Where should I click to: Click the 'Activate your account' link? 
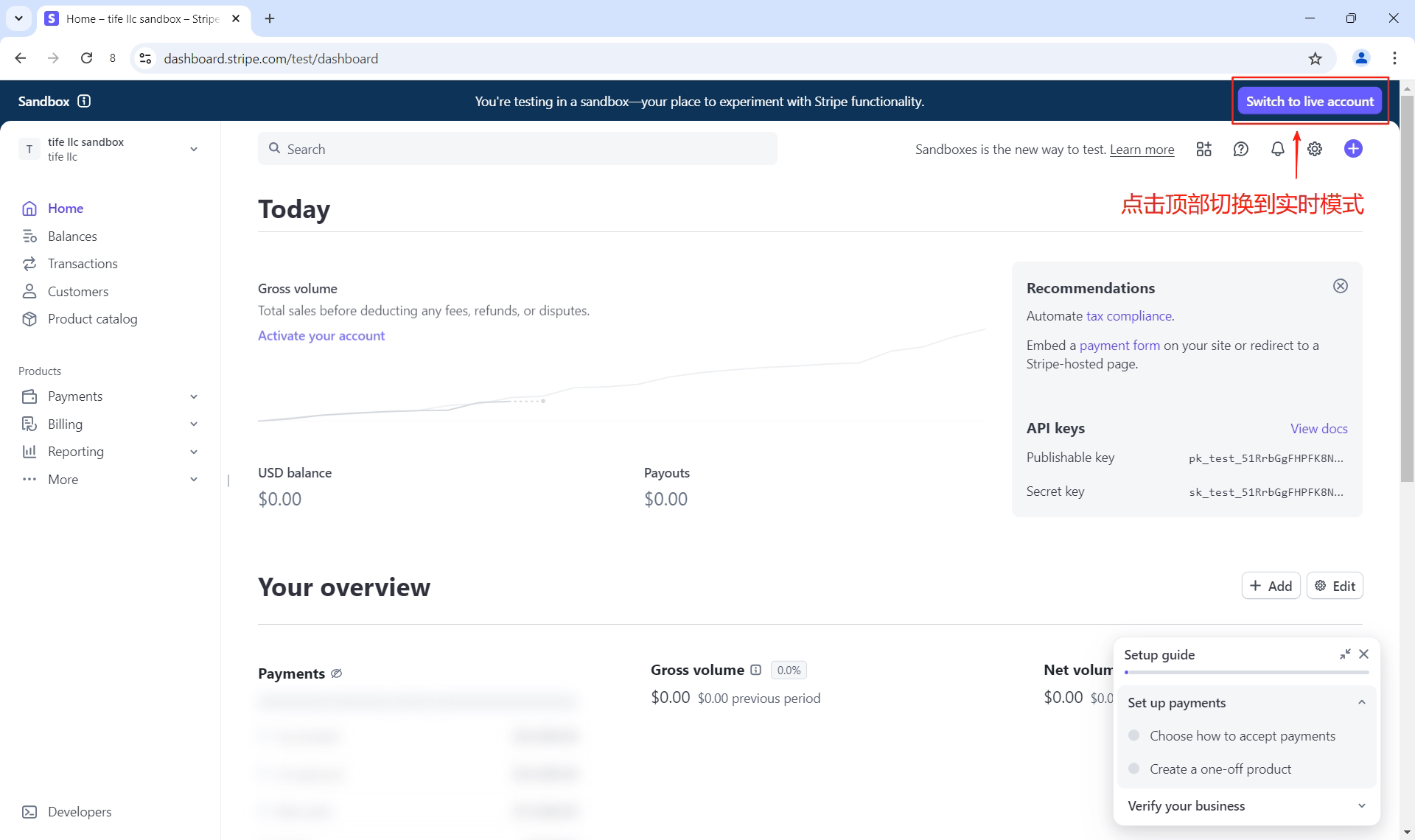point(321,336)
